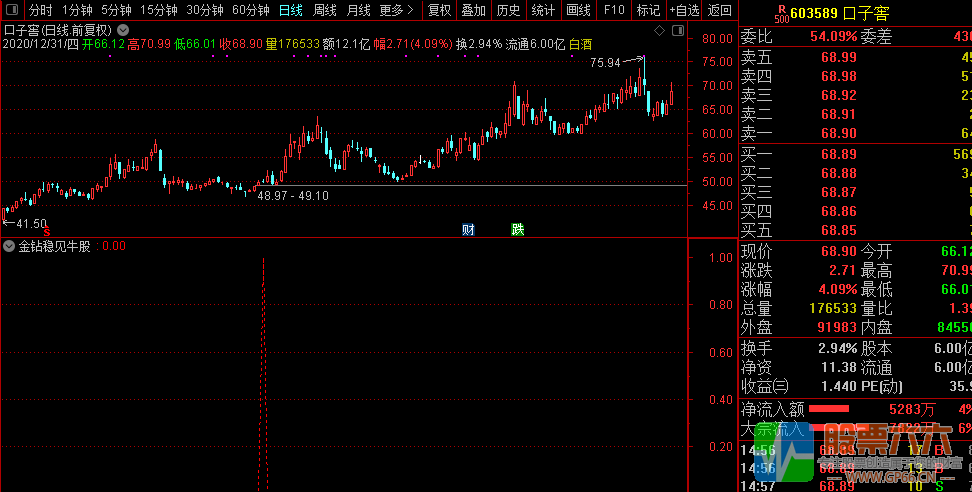Click the 41.50 low price label
972x492 pixels.
[31, 224]
